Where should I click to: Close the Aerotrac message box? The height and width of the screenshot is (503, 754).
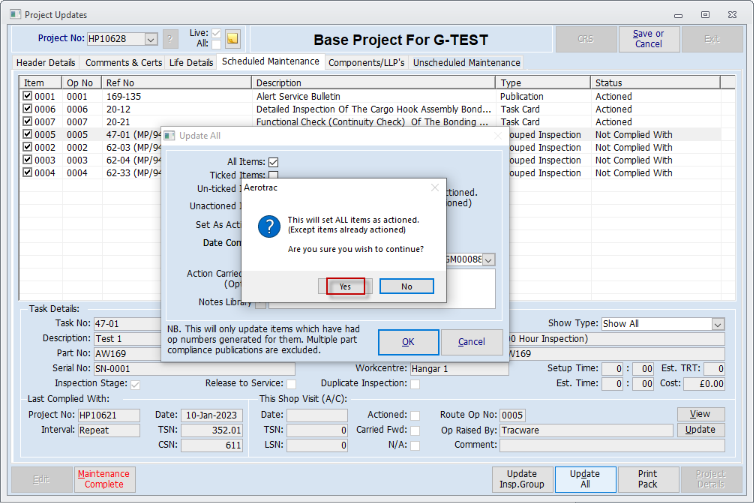[x=435, y=188]
